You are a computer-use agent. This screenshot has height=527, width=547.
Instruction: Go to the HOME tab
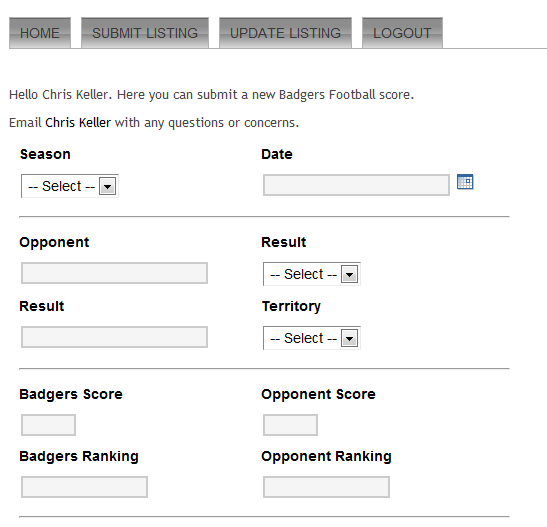tap(40, 33)
